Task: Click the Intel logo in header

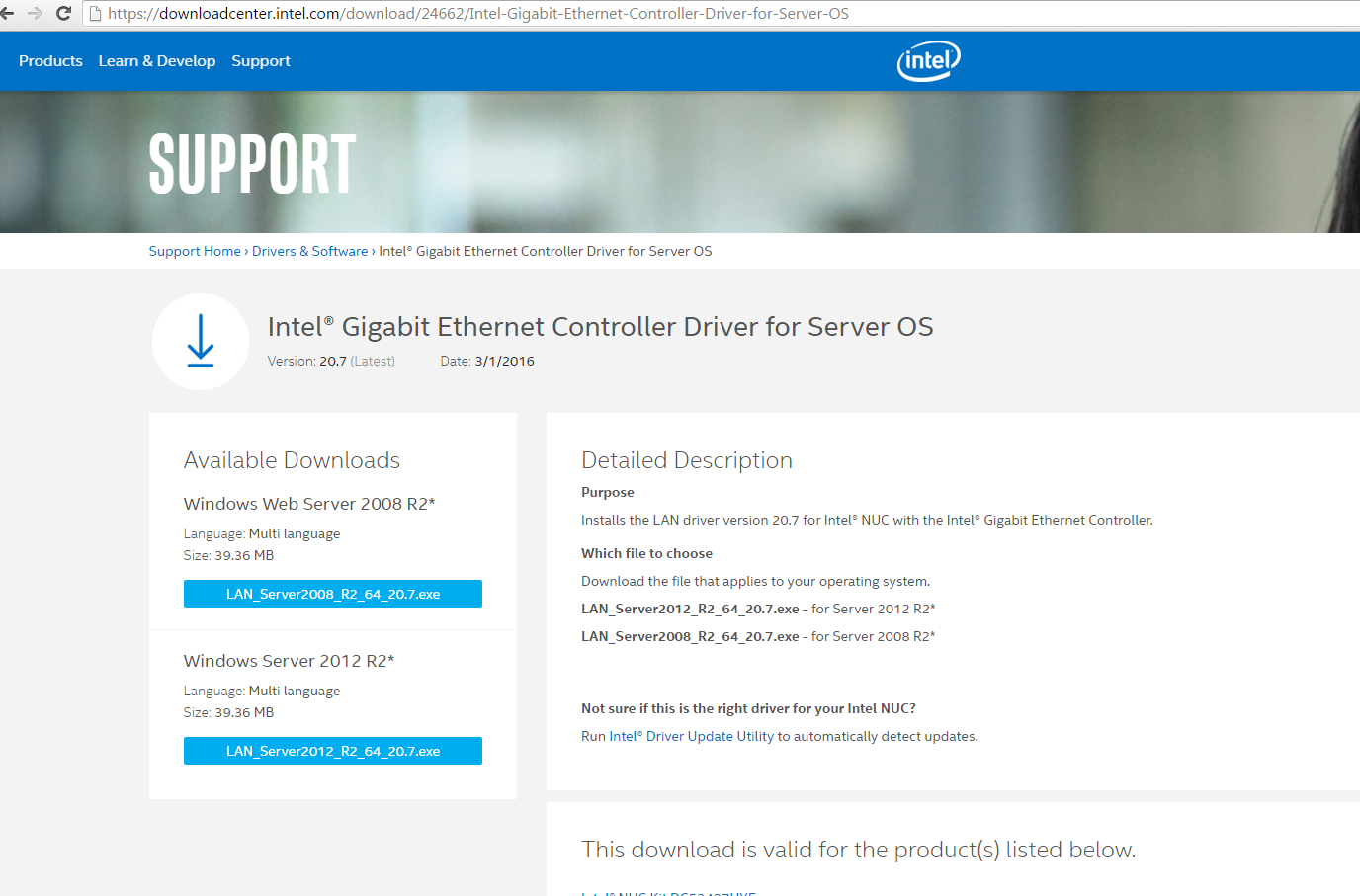Action: click(x=928, y=61)
